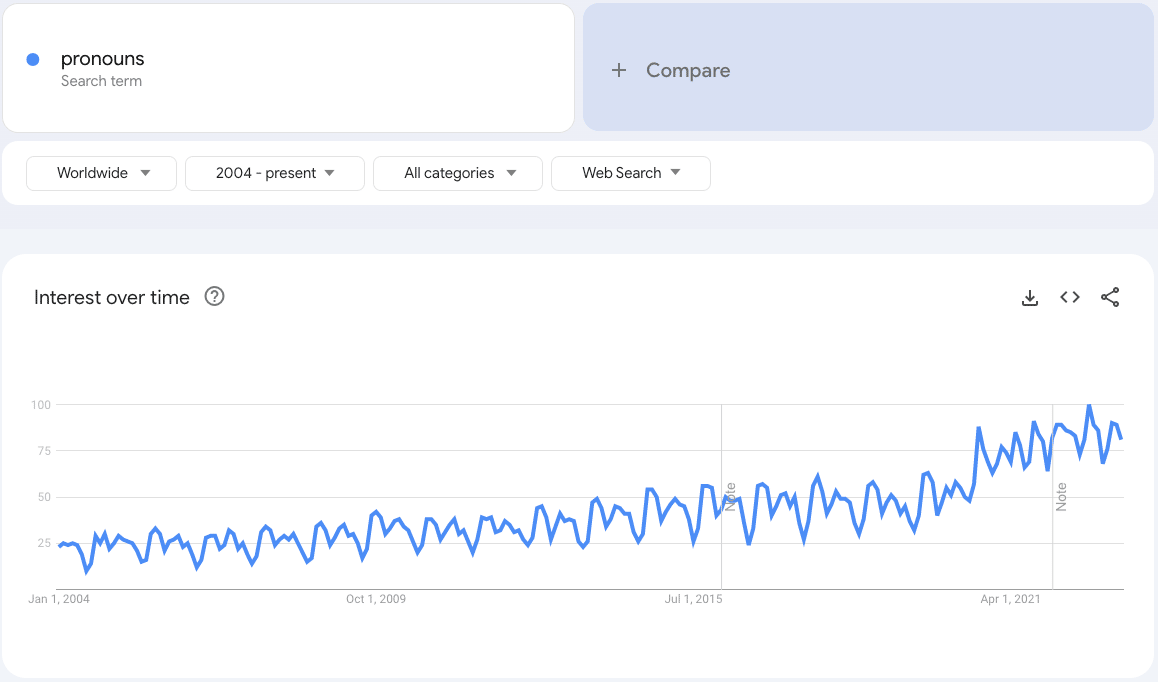Click the 2015 Note marker on chart
Screen dimensions: 1158x682
coord(730,496)
